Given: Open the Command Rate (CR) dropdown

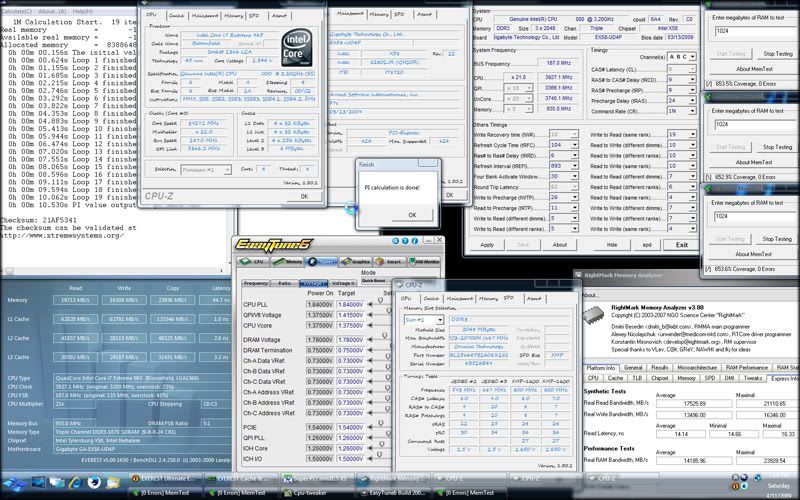Looking at the screenshot, I should point(682,111).
